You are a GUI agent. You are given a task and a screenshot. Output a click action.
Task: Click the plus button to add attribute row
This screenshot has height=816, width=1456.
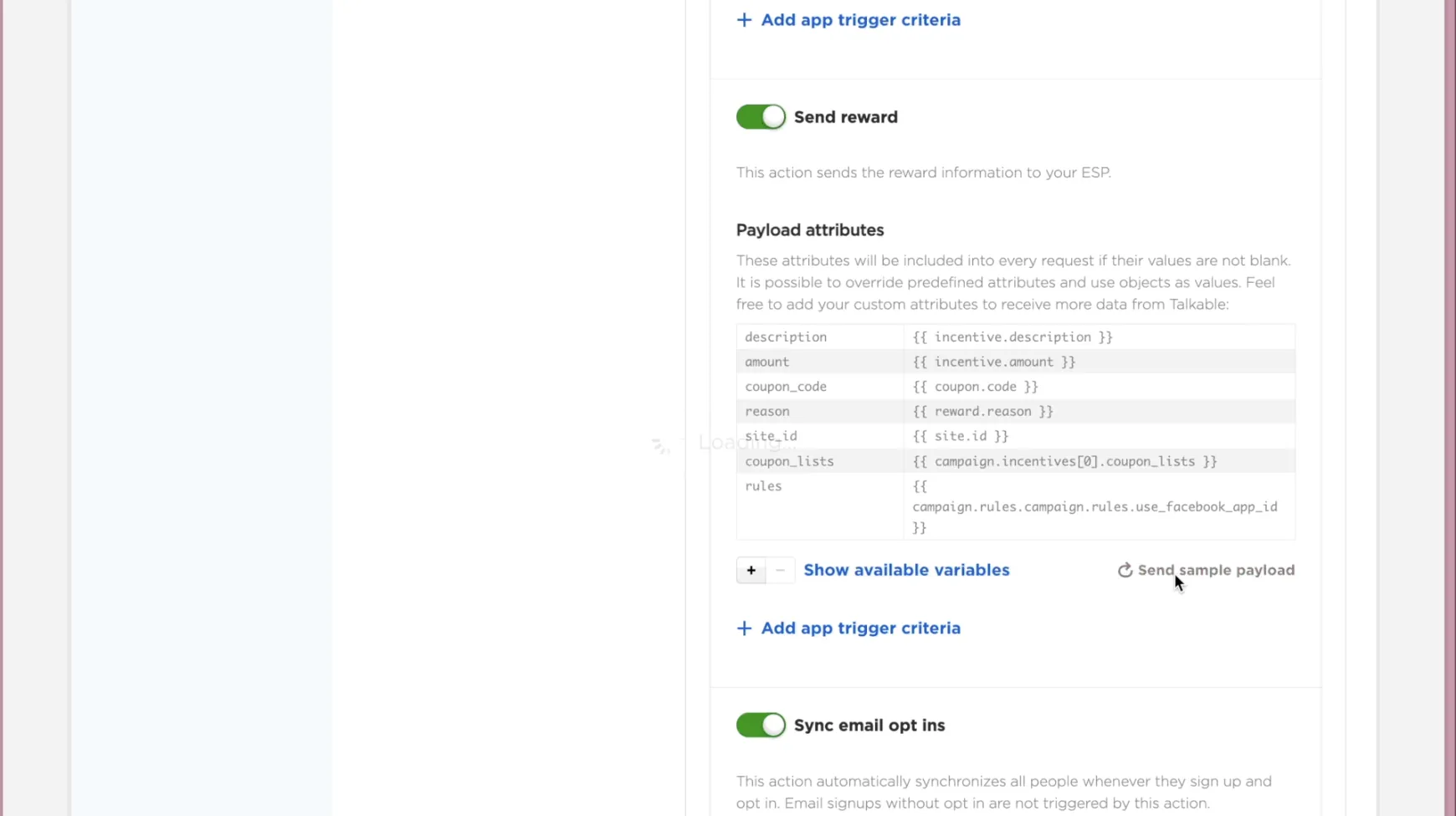click(751, 570)
